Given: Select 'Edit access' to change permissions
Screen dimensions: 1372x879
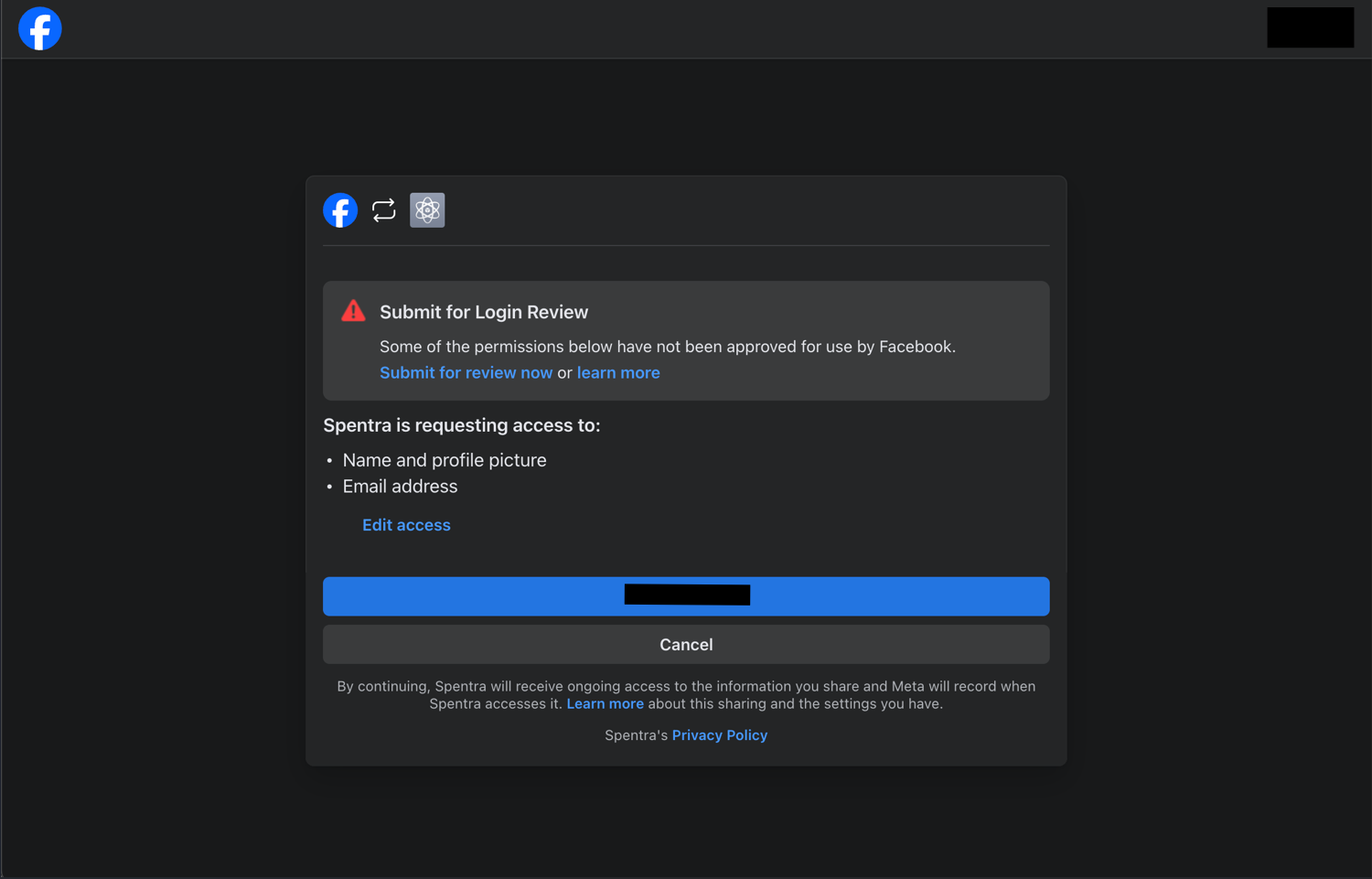Looking at the screenshot, I should point(406,524).
